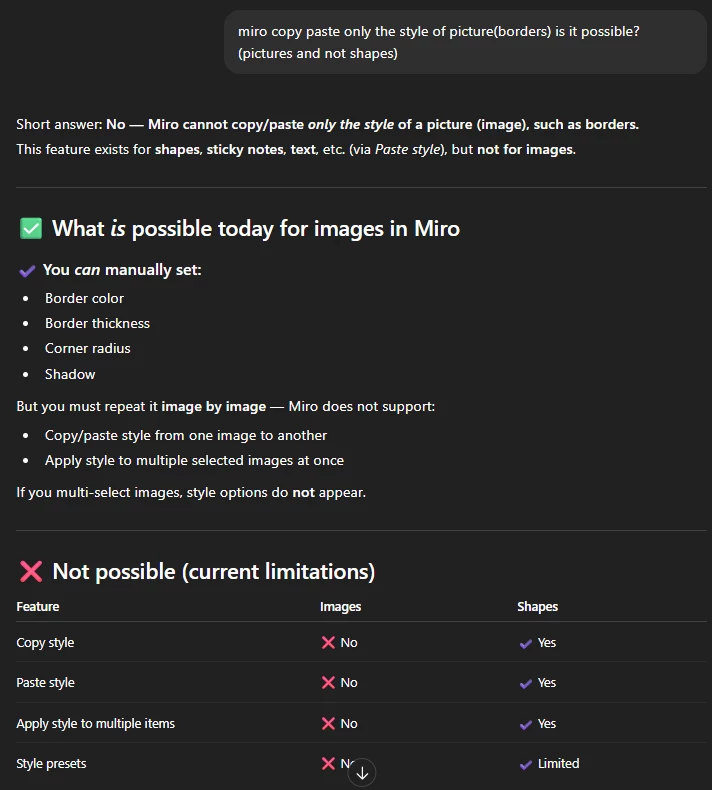
Task: Click purple check in Paste style Shapes cell
Action: 526,684
